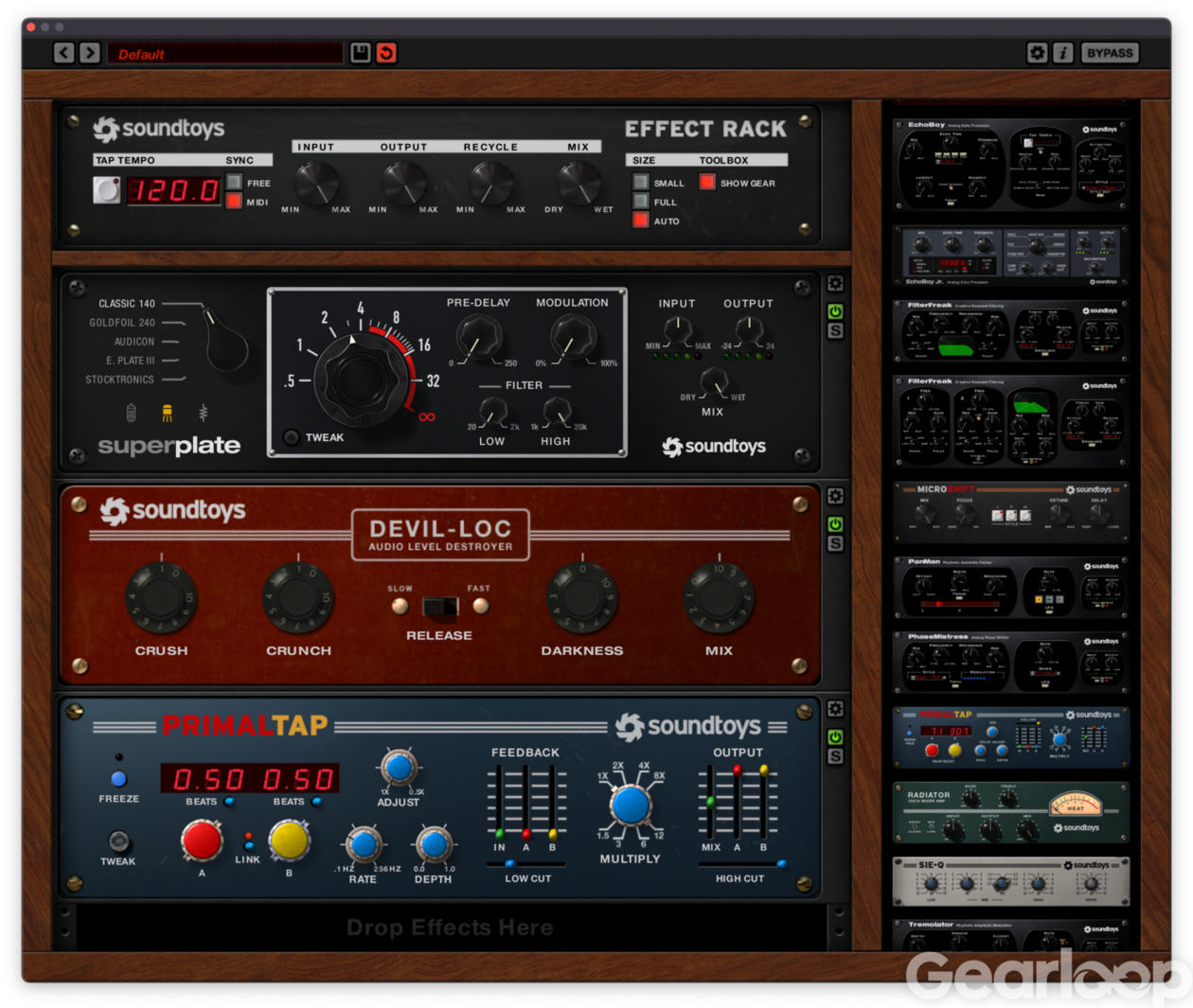
Task: Pick the PrimalTap thumbnail in the plugin browser
Action: coord(1011,737)
